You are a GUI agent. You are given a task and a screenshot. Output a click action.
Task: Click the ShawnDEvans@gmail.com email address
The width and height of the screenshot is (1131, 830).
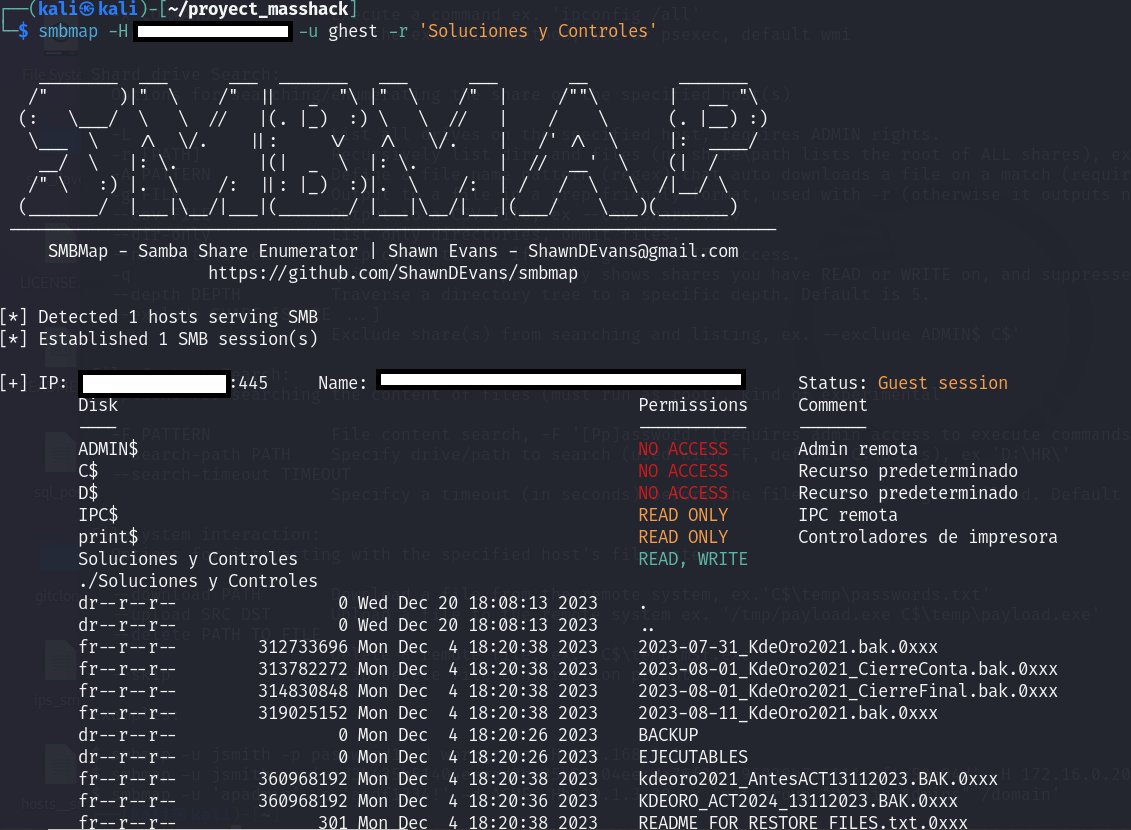pos(633,251)
